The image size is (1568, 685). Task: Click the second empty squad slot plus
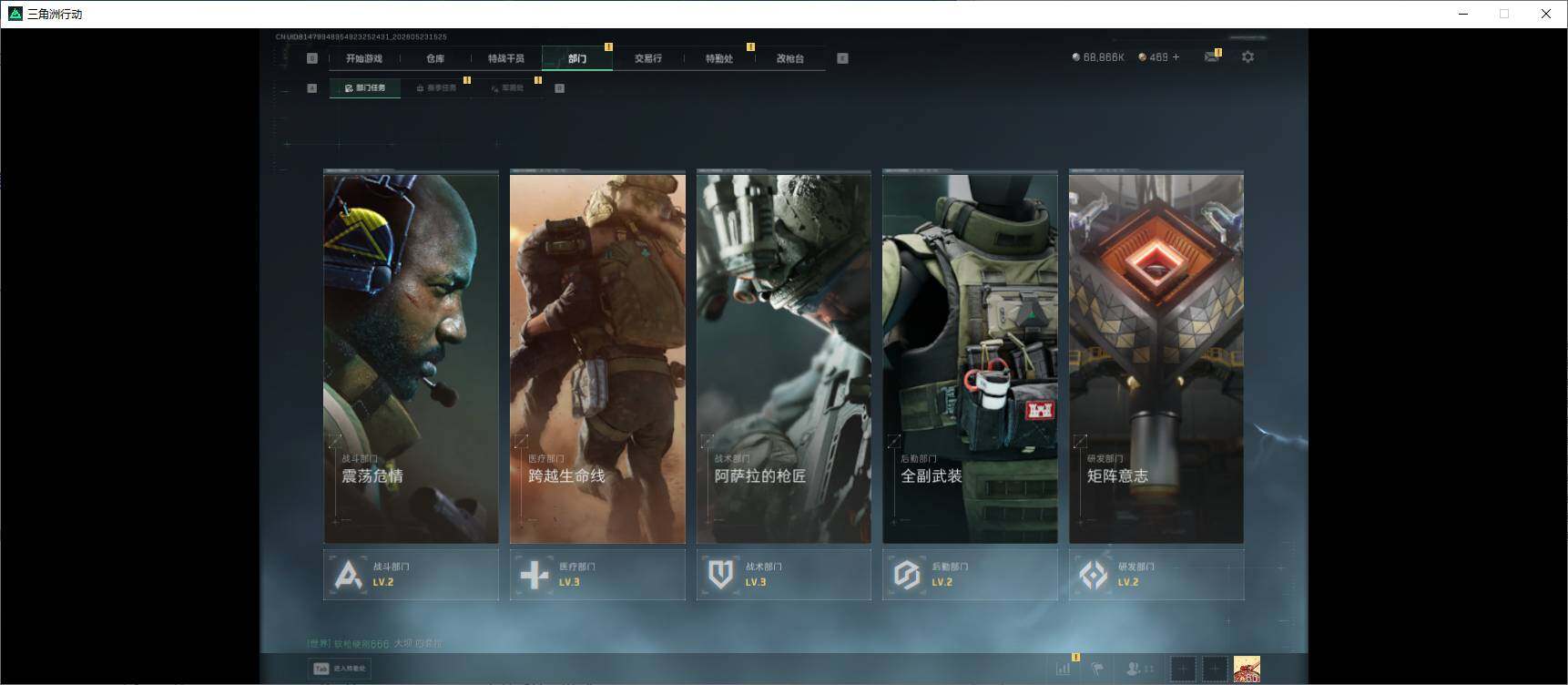tap(1215, 670)
